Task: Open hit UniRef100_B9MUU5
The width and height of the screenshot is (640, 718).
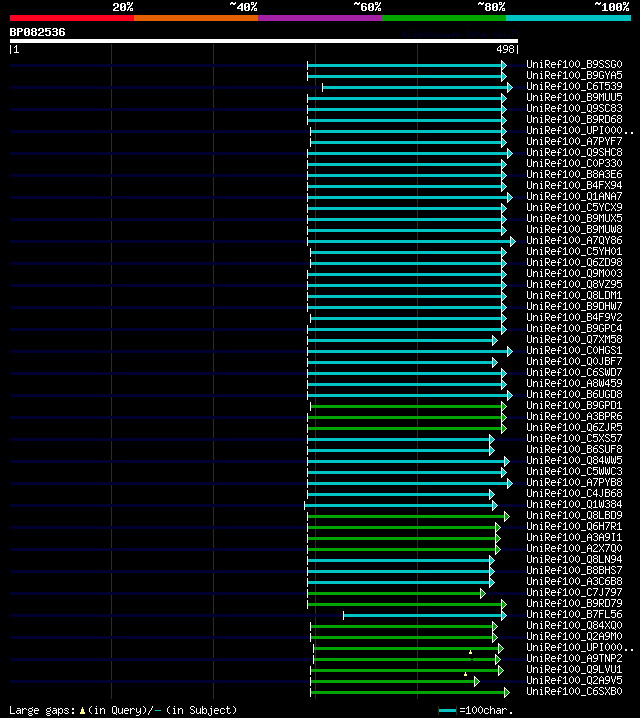Action: click(x=574, y=97)
